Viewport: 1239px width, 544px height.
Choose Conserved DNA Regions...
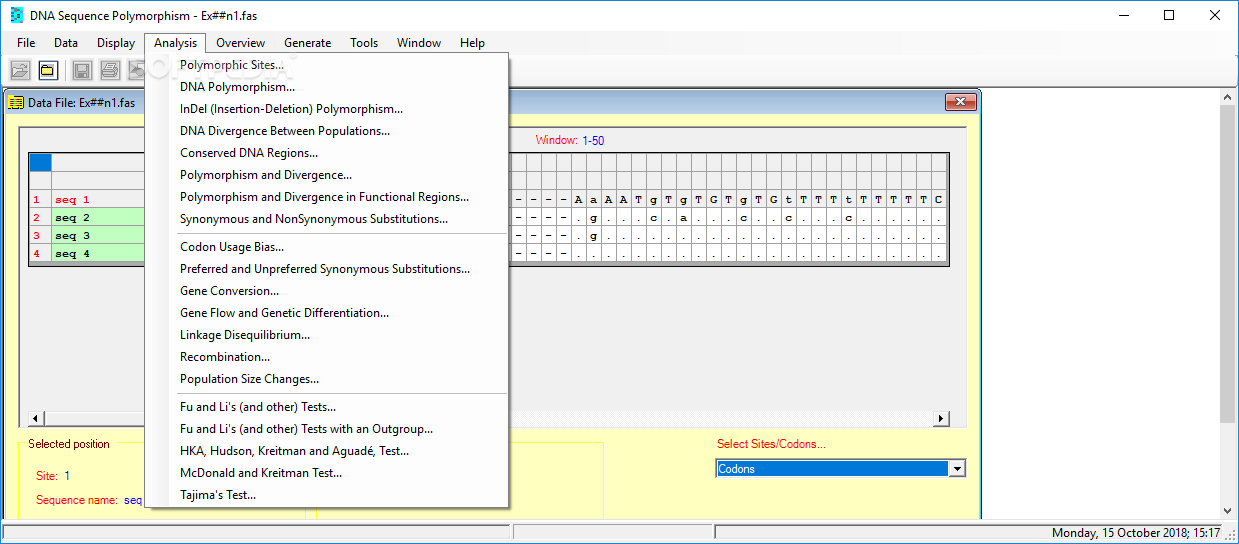[327, 153]
